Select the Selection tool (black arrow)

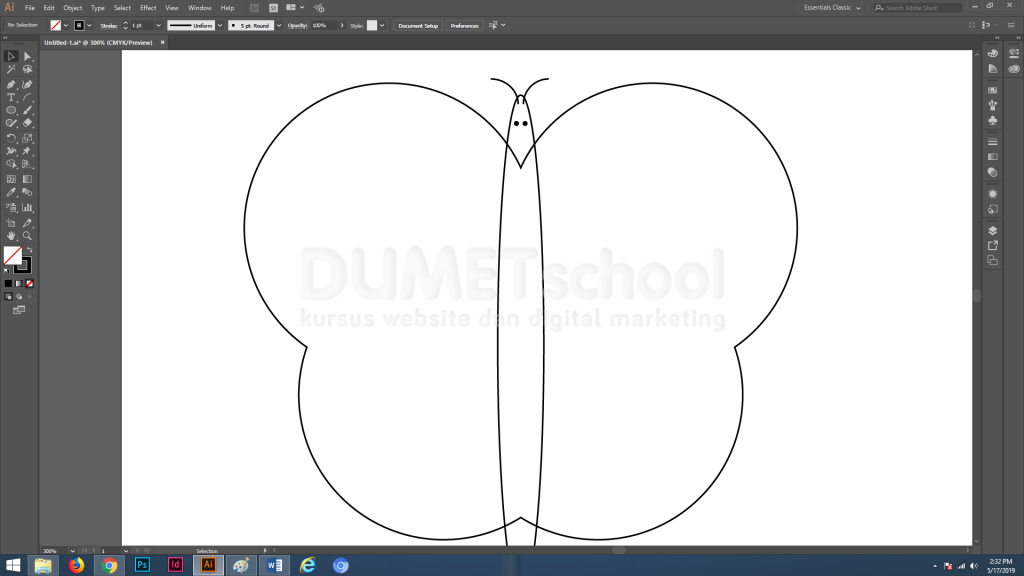click(x=11, y=56)
